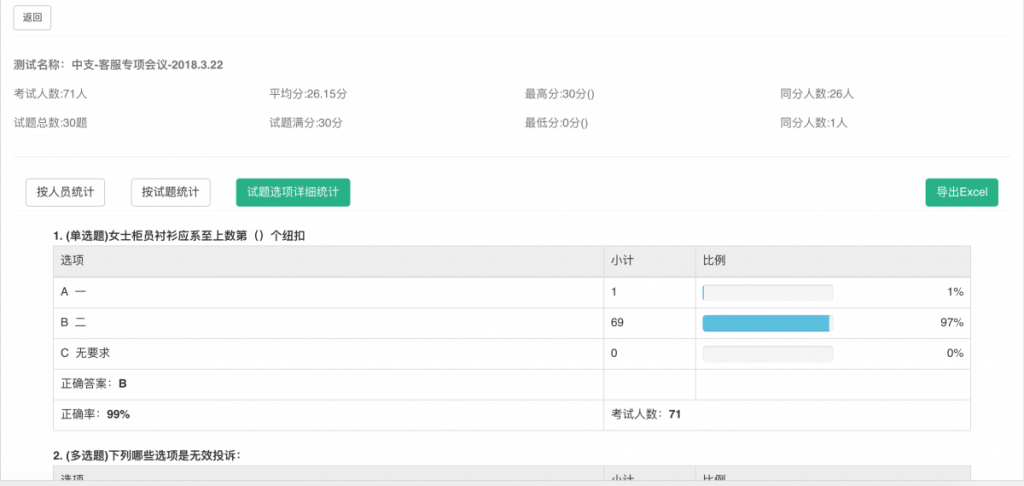Click 最高分:30分() text

560,94
